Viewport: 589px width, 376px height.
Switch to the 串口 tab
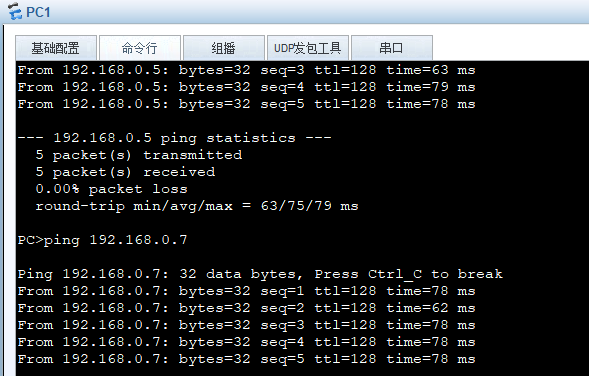[x=391, y=48]
